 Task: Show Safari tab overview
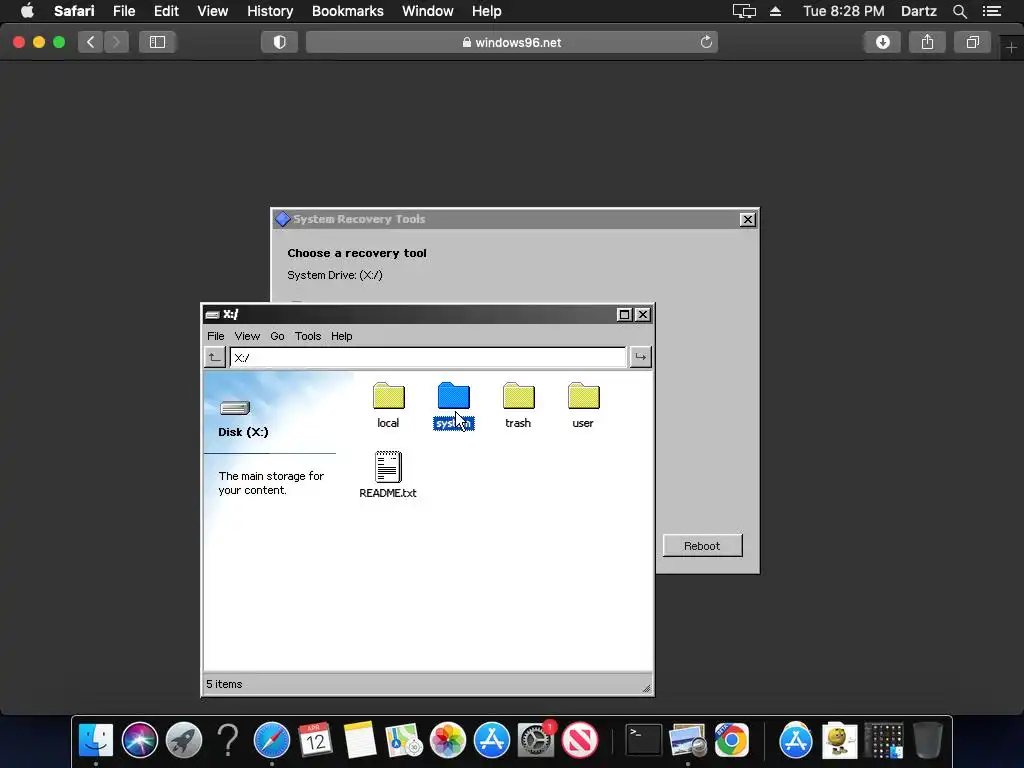point(972,42)
